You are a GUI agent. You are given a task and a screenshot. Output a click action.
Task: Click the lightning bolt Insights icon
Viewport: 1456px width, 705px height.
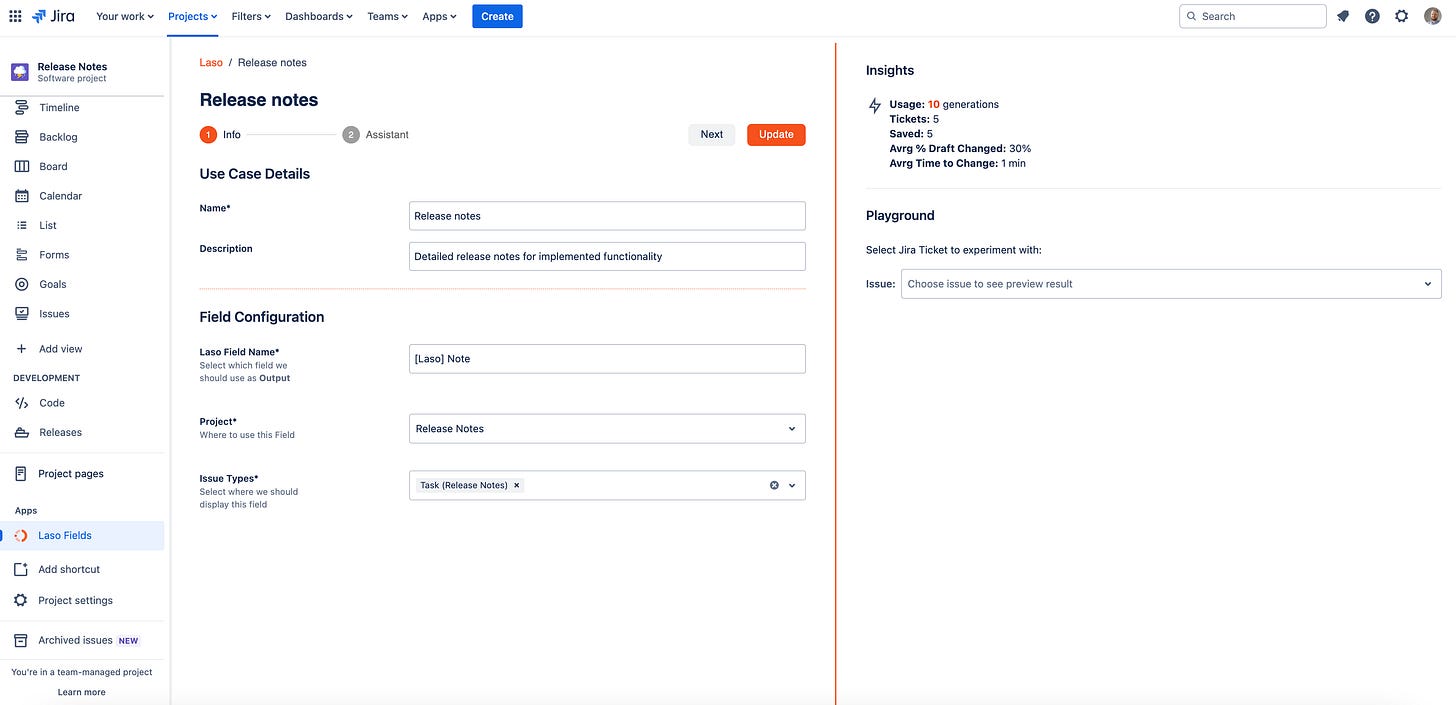click(x=875, y=105)
